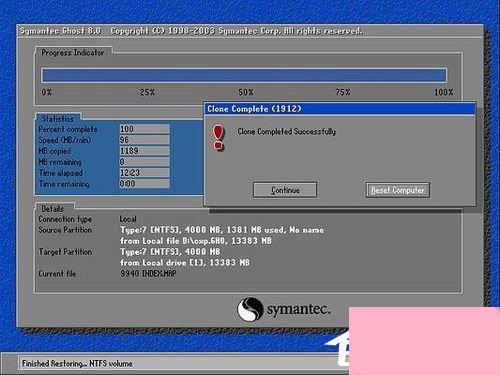Click the Symantec swirl logo icon
This screenshot has width=500, height=375.
click(x=249, y=309)
